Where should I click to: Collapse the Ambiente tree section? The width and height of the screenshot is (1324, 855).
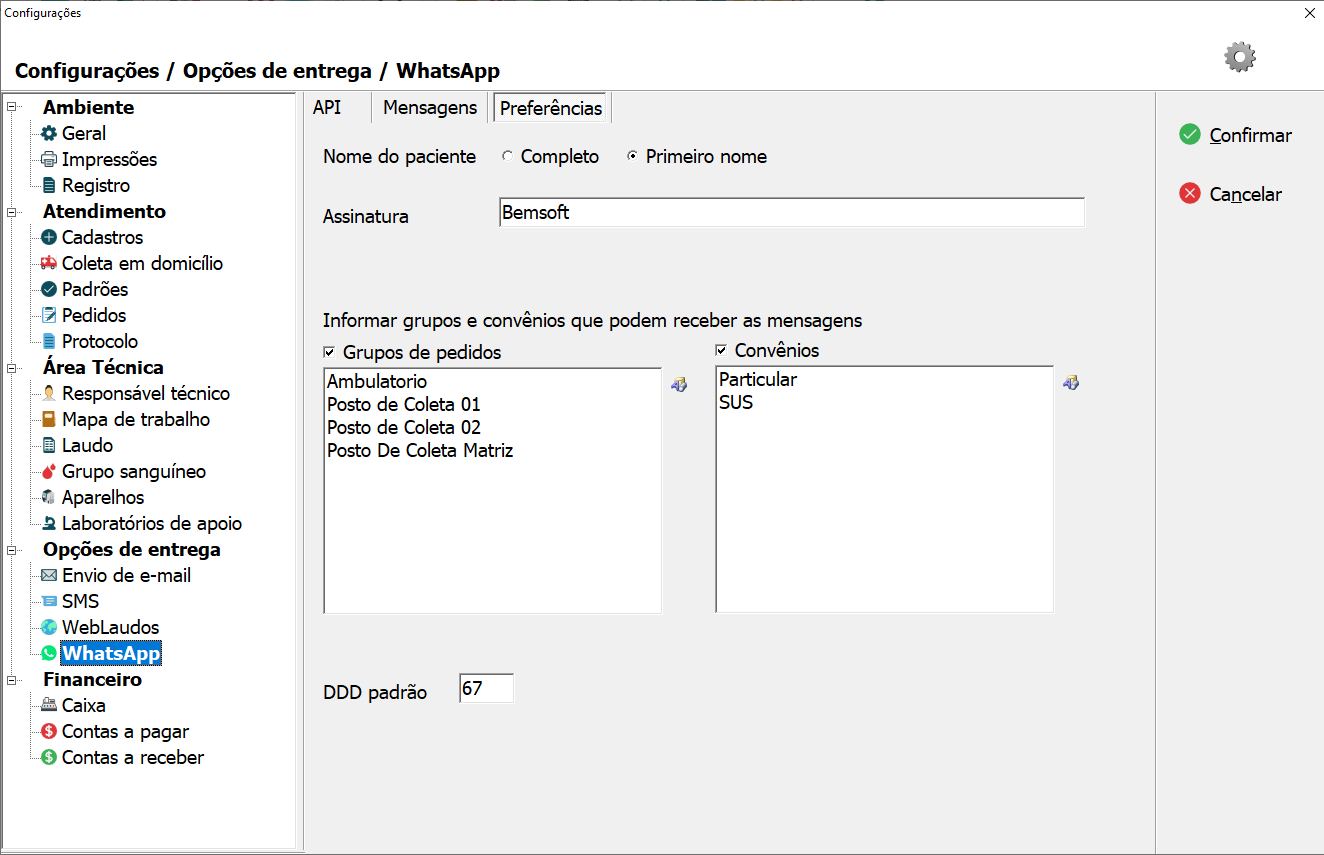click(12, 107)
